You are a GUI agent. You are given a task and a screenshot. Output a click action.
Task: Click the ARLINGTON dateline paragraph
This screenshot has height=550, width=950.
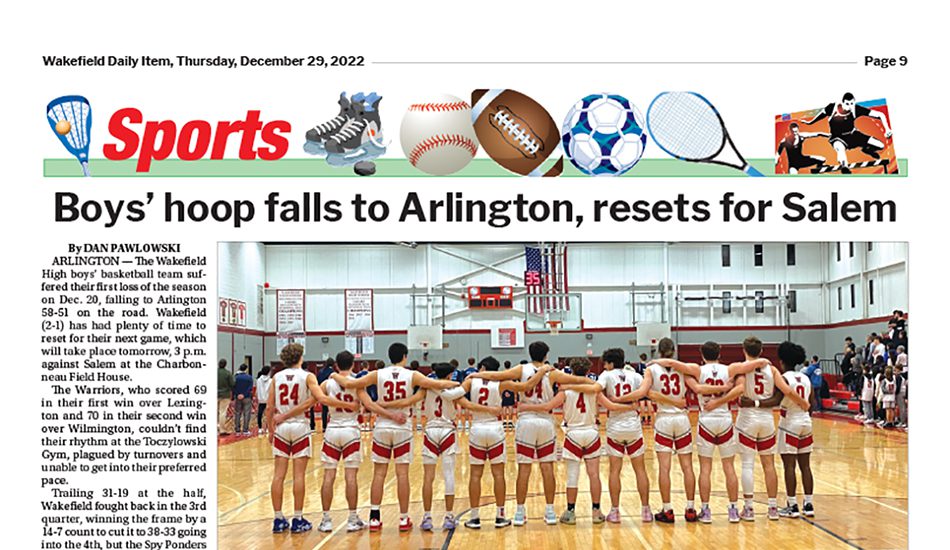[x=124, y=319]
